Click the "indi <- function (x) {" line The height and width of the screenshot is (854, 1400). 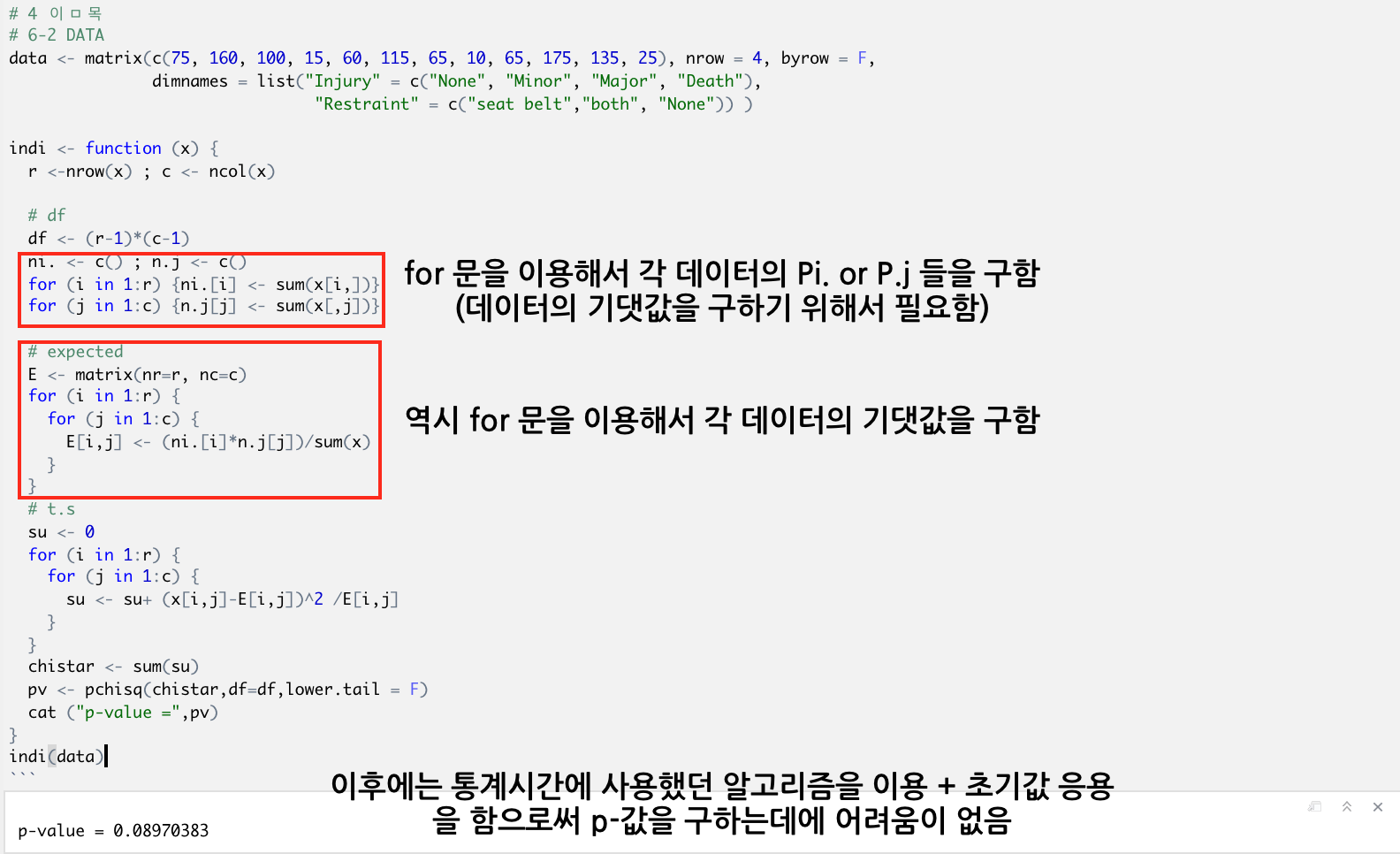pos(114,149)
